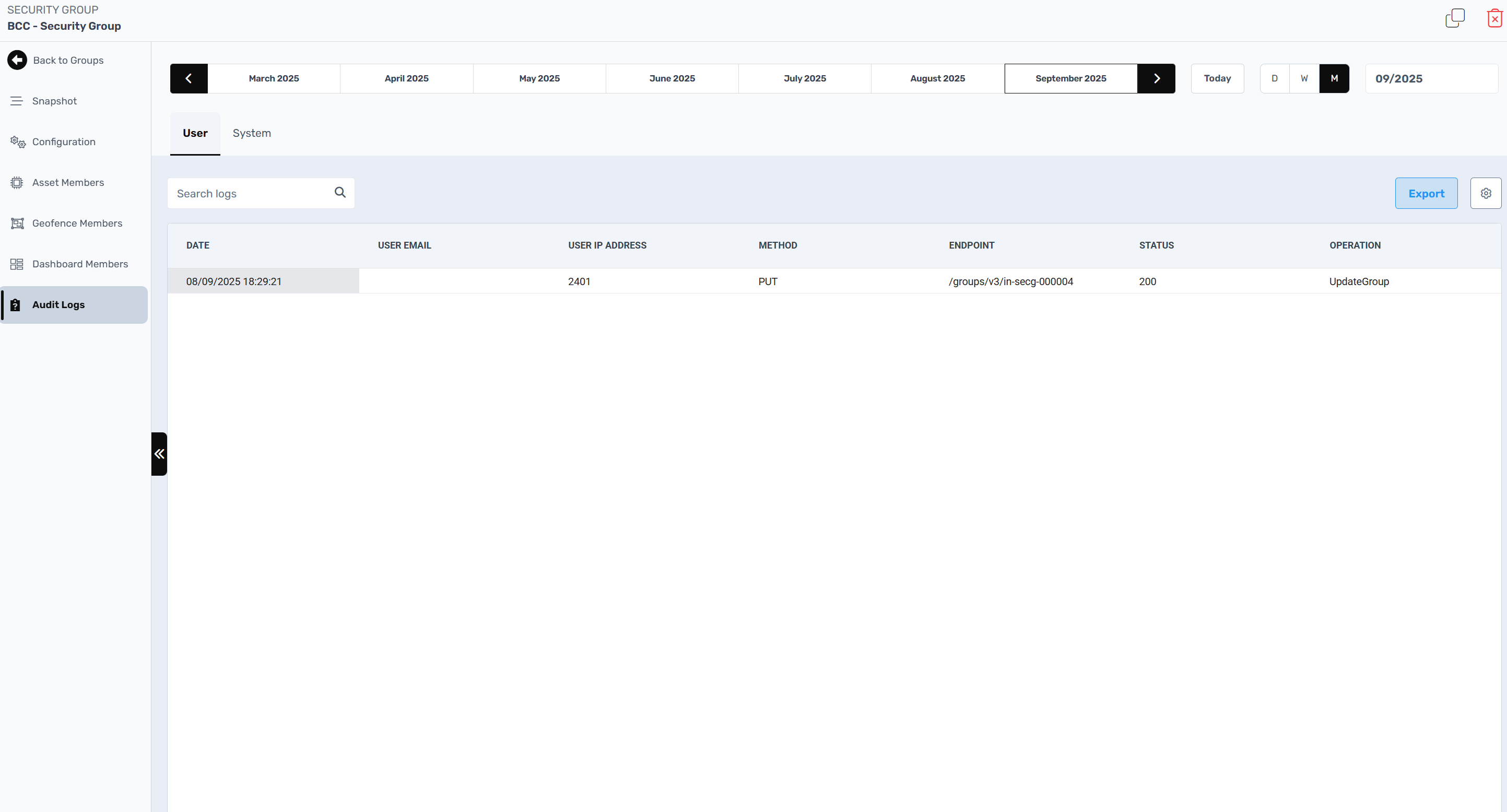Switch to the User tab

(x=195, y=133)
